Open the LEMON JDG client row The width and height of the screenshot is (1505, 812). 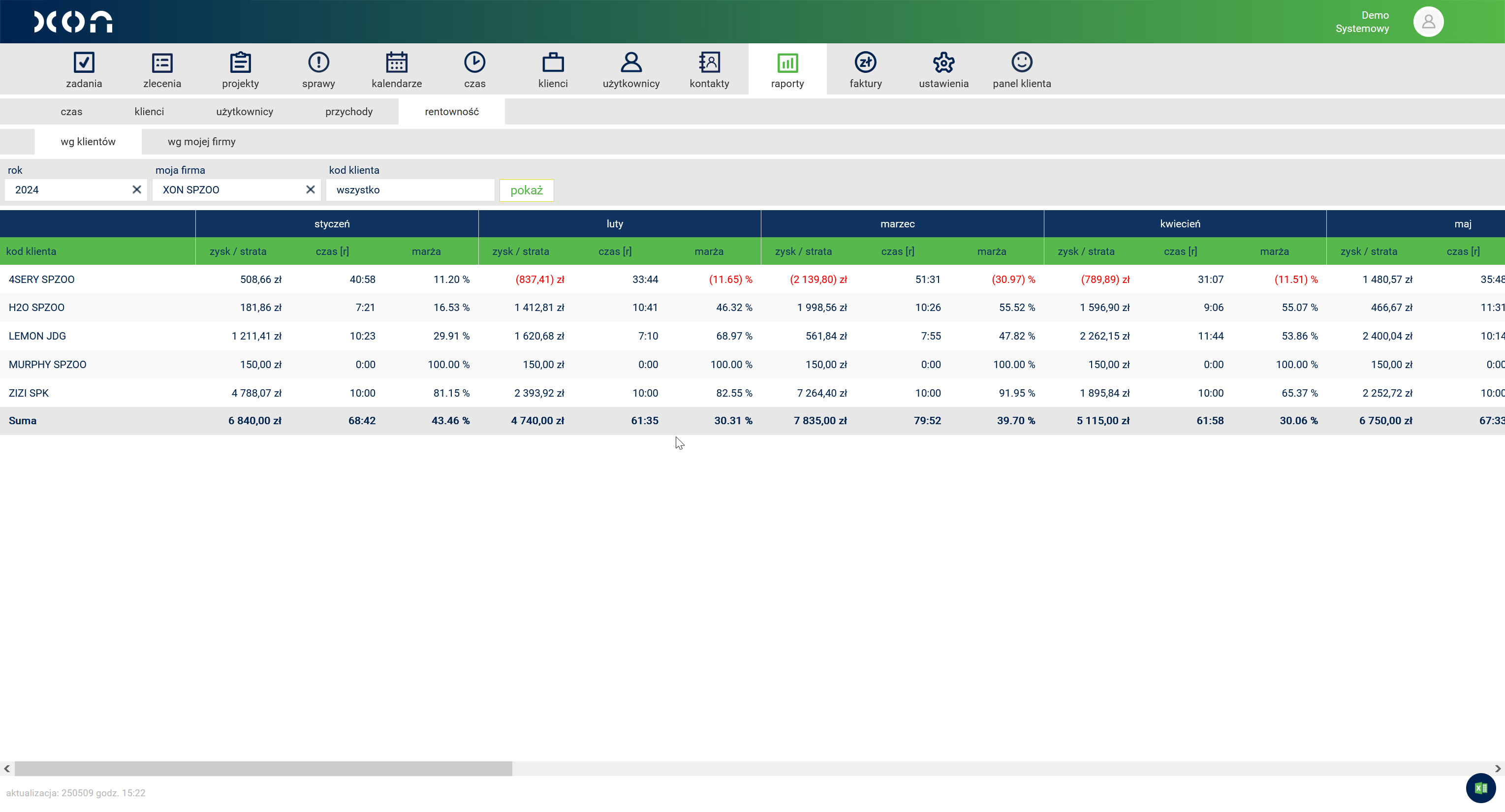pyautogui.click(x=37, y=336)
